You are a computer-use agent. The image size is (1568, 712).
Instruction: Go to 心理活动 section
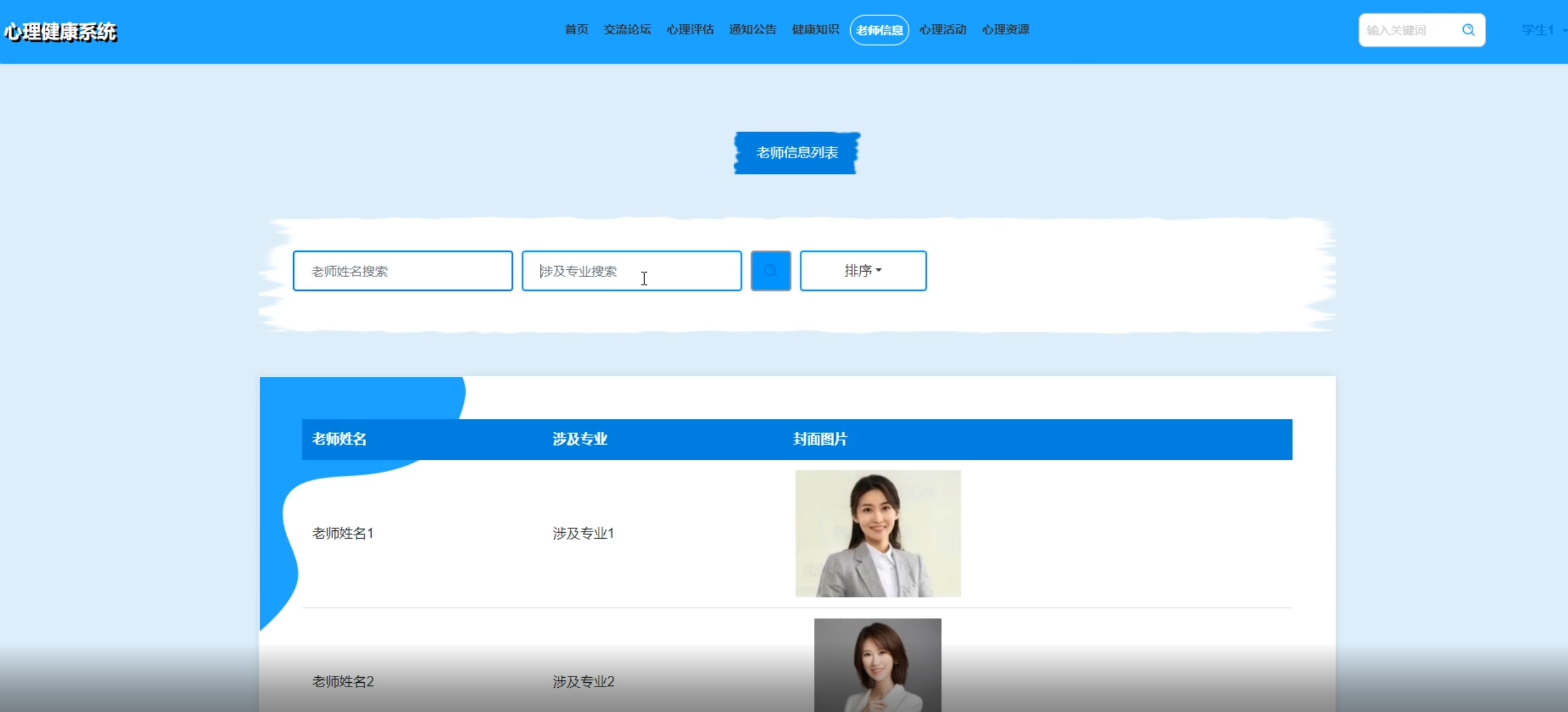click(942, 30)
